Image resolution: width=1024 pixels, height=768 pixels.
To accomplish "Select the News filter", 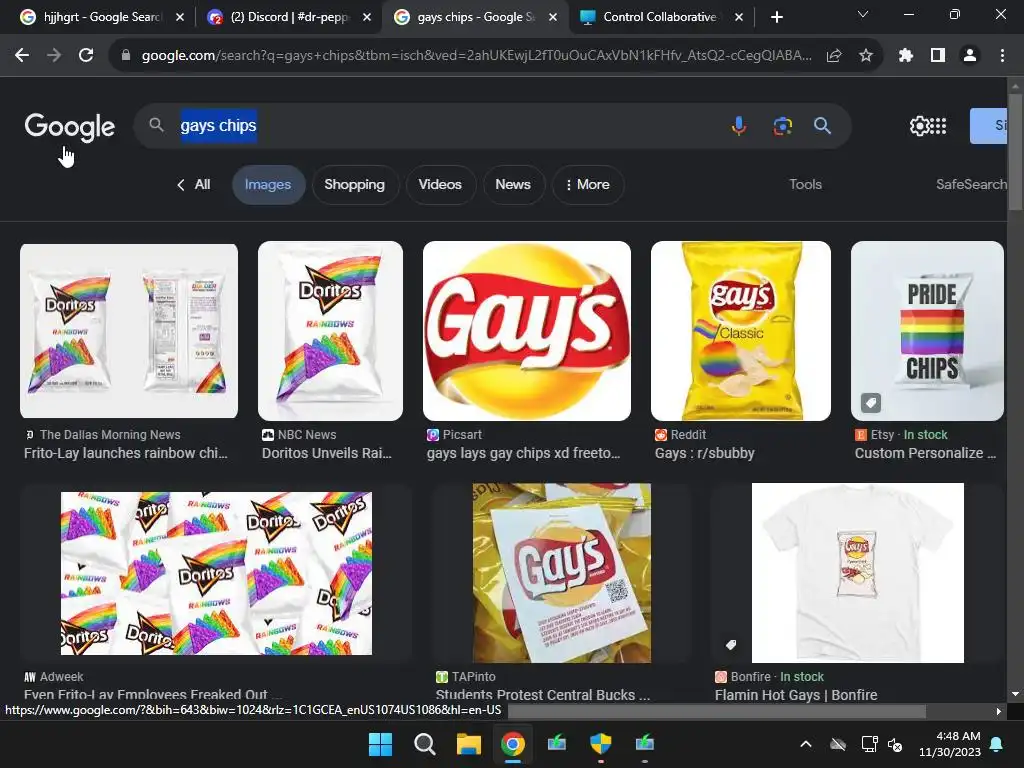I will (x=513, y=185).
